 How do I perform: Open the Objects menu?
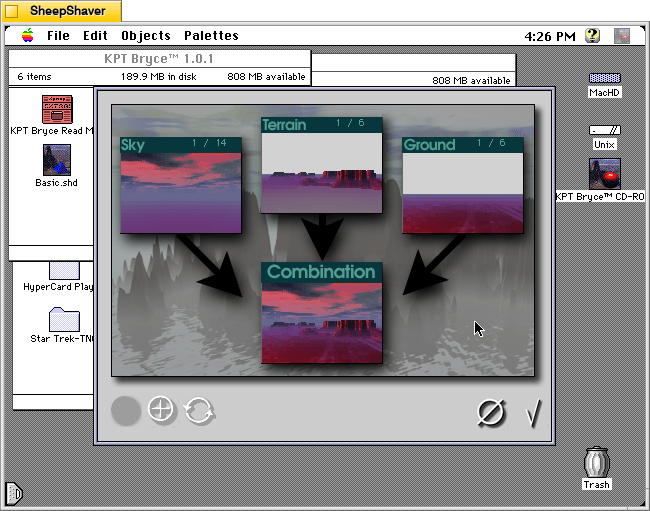pyautogui.click(x=146, y=36)
